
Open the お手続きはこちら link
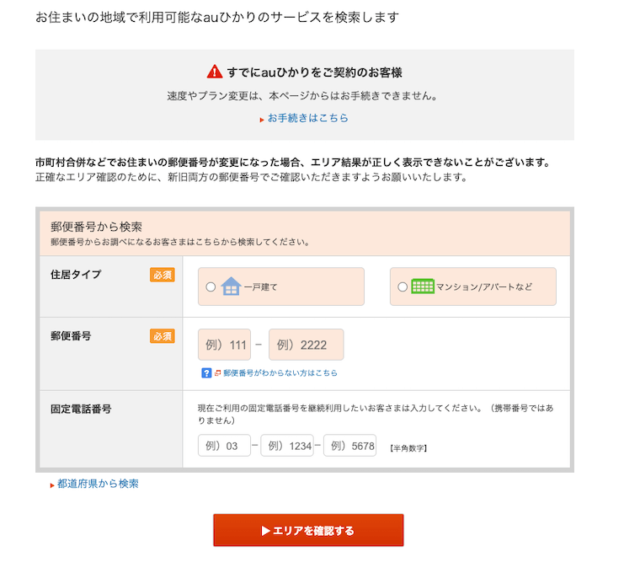pyautogui.click(x=307, y=118)
